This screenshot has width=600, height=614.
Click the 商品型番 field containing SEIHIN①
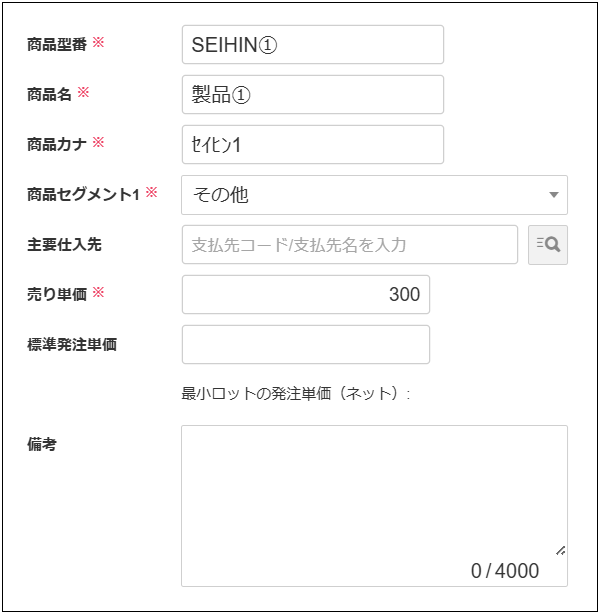312,45
